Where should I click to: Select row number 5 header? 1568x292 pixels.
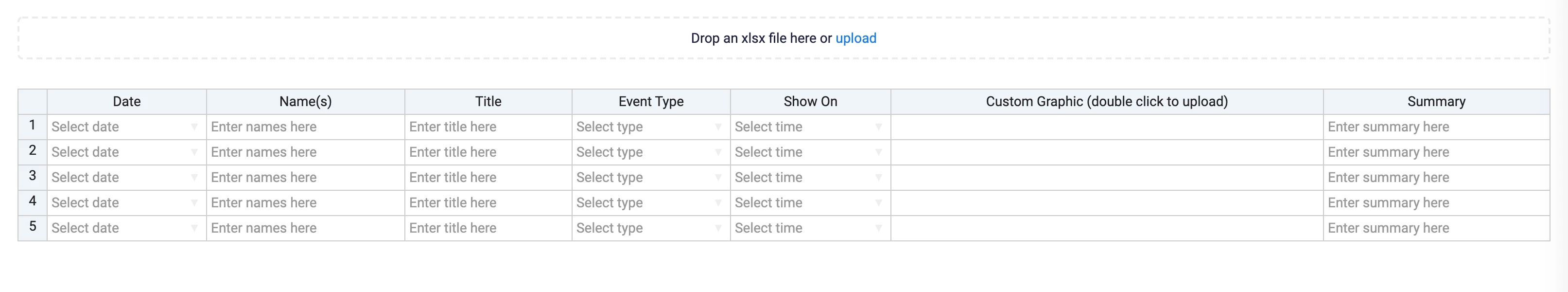32,227
